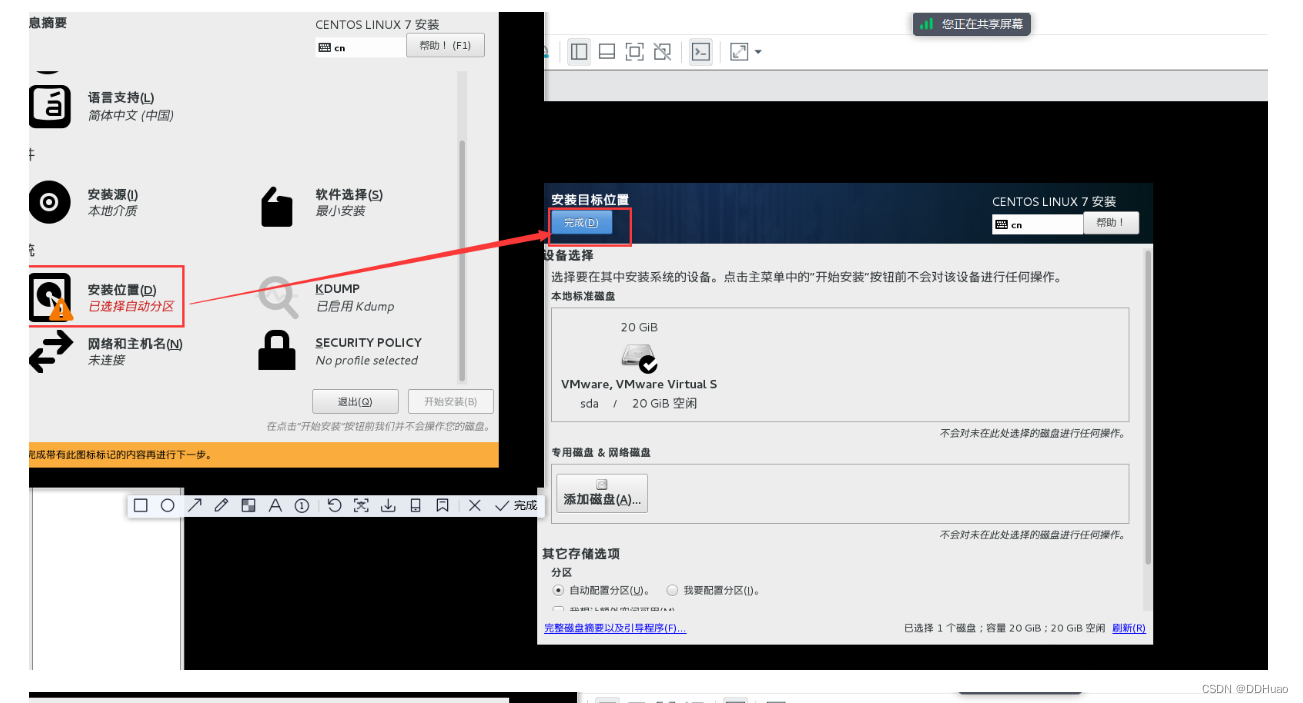The width and height of the screenshot is (1303, 703).
Task: Select the ellipse annotation tool
Action: 168,506
